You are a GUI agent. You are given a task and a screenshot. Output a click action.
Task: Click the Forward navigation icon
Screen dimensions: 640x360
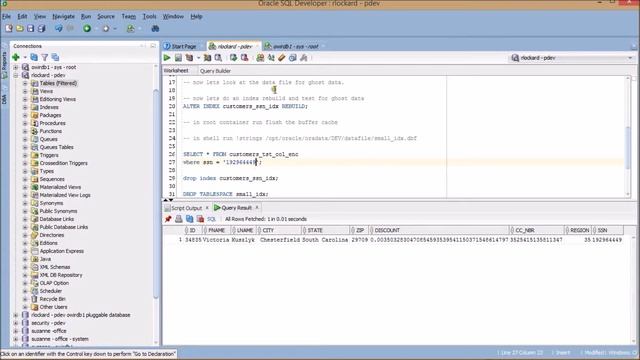pyautogui.click(x=106, y=28)
